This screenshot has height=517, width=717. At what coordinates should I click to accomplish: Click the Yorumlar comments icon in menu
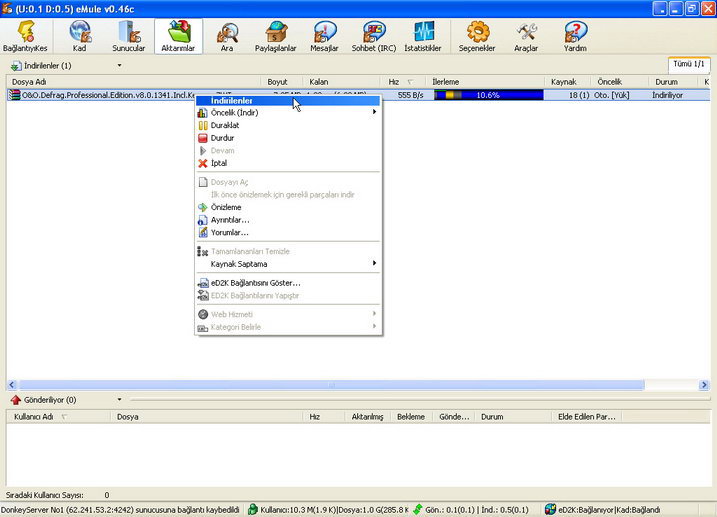click(x=203, y=232)
